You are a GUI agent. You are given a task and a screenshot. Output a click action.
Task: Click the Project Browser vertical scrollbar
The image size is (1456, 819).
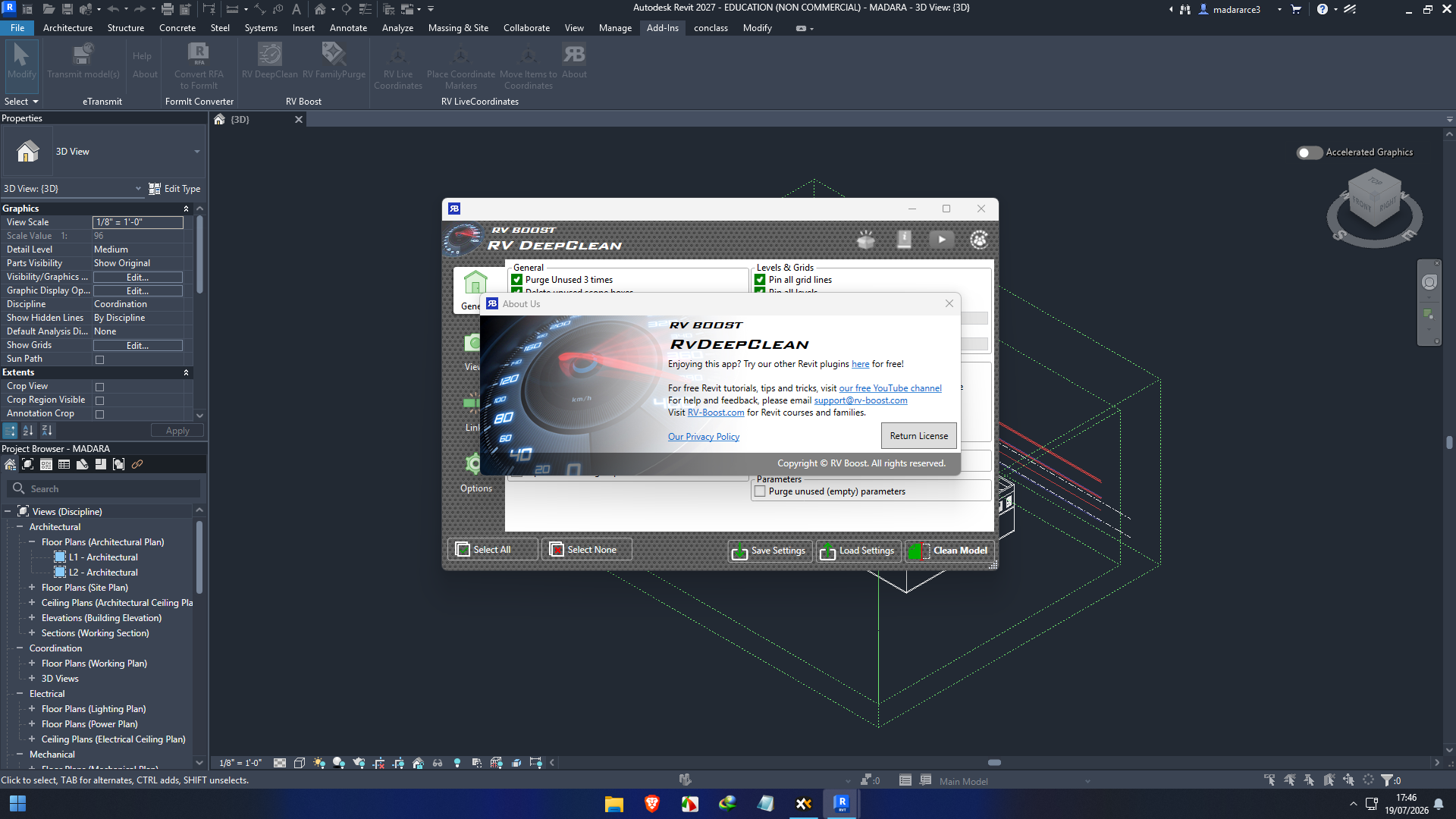tap(199, 557)
